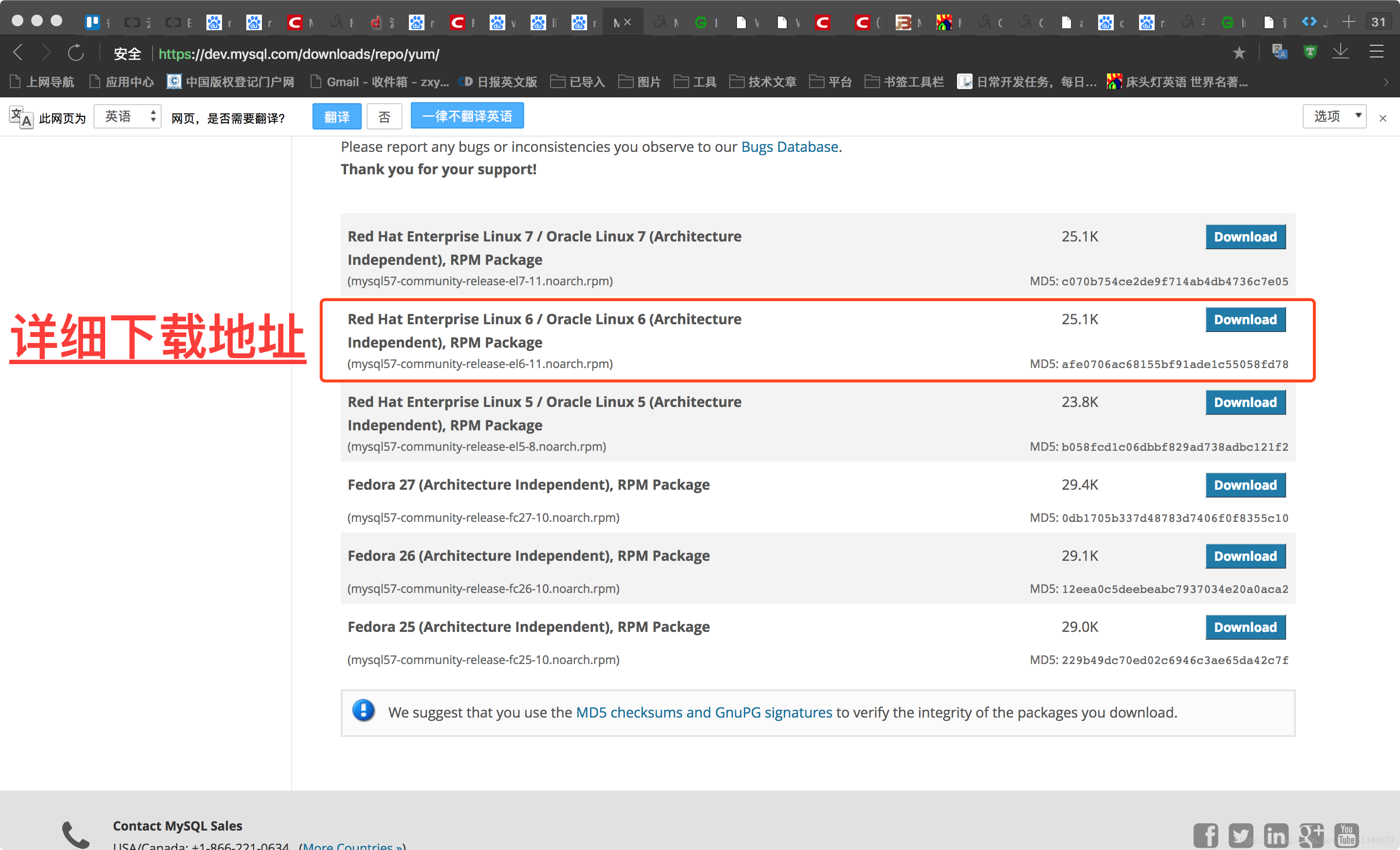
Task: Expand the bookmarks bar overflow chevron
Action: [x=1386, y=82]
